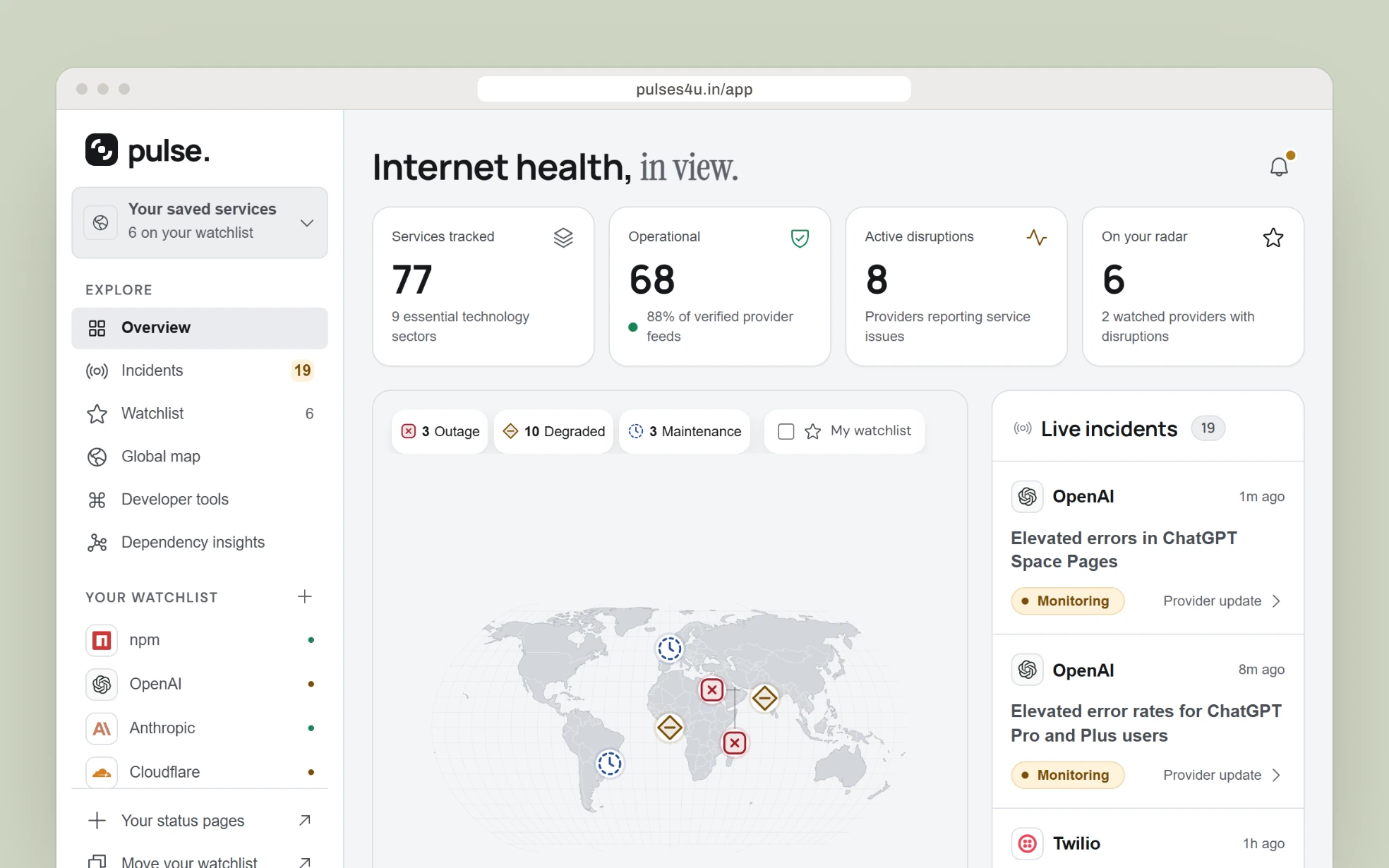Open Developer tools in sidebar
This screenshot has height=868, width=1389.
[200, 500]
